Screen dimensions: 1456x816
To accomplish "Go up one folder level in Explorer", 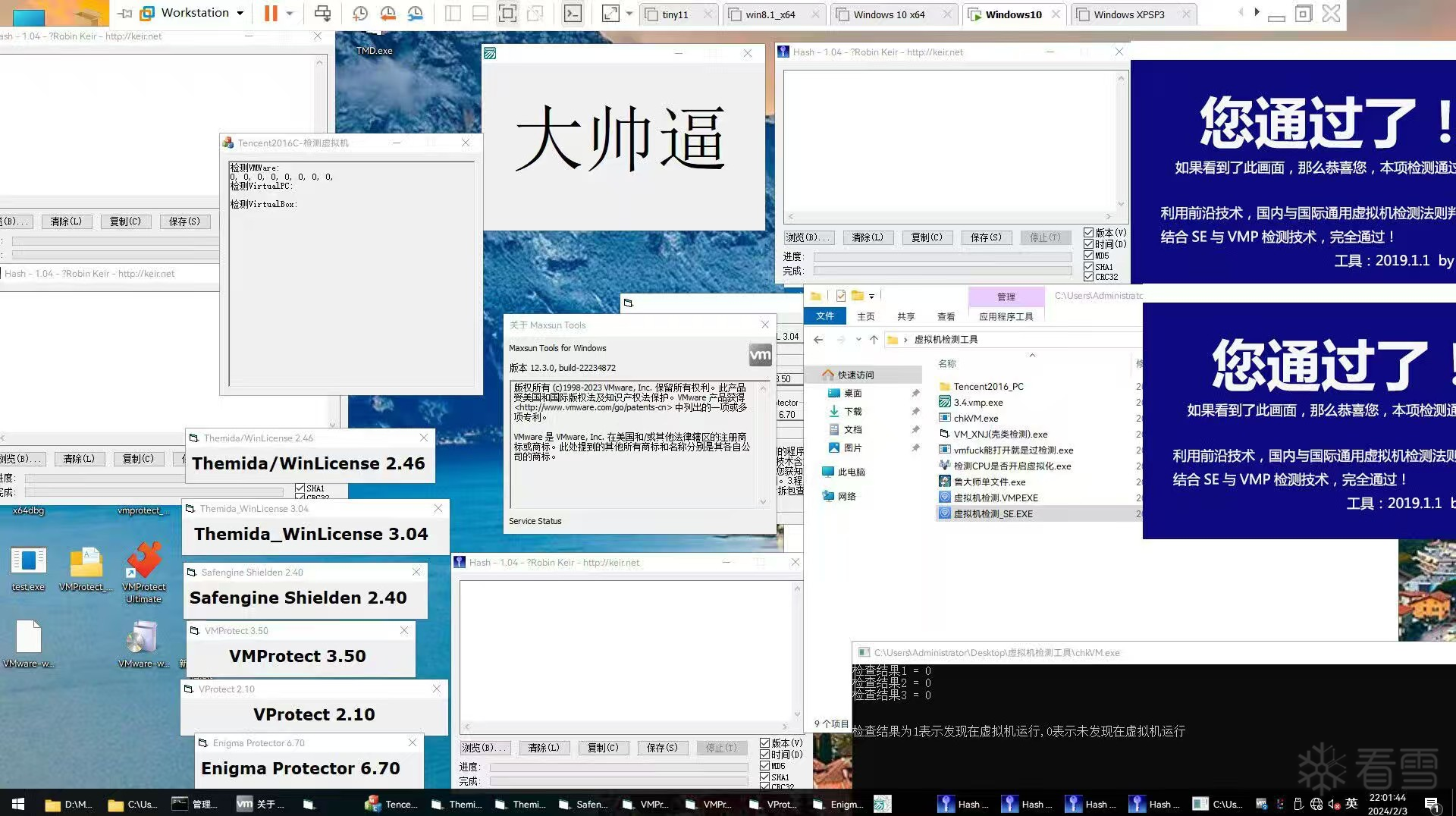I will click(x=874, y=340).
